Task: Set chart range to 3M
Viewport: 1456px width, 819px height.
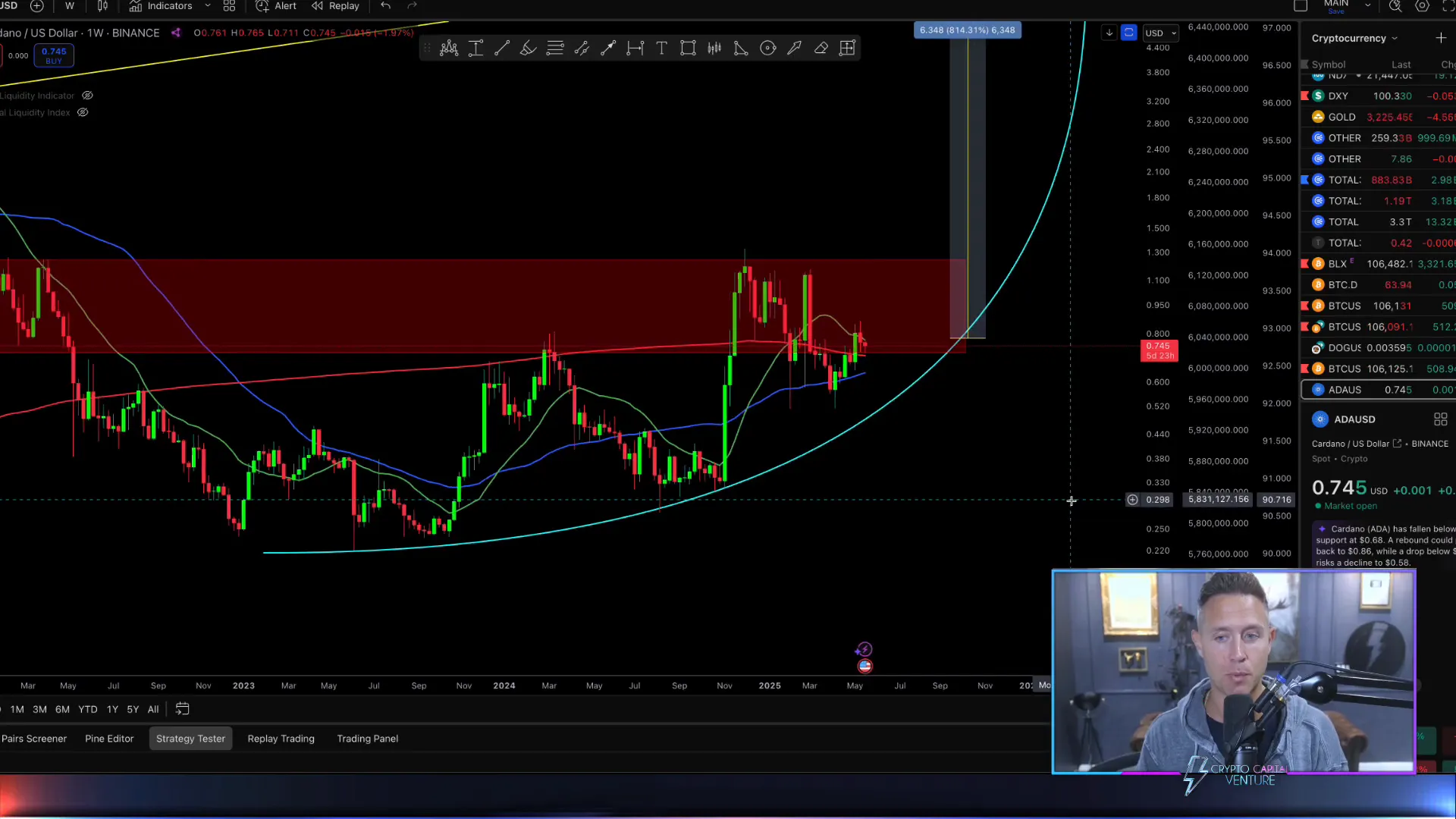Action: 40,709
